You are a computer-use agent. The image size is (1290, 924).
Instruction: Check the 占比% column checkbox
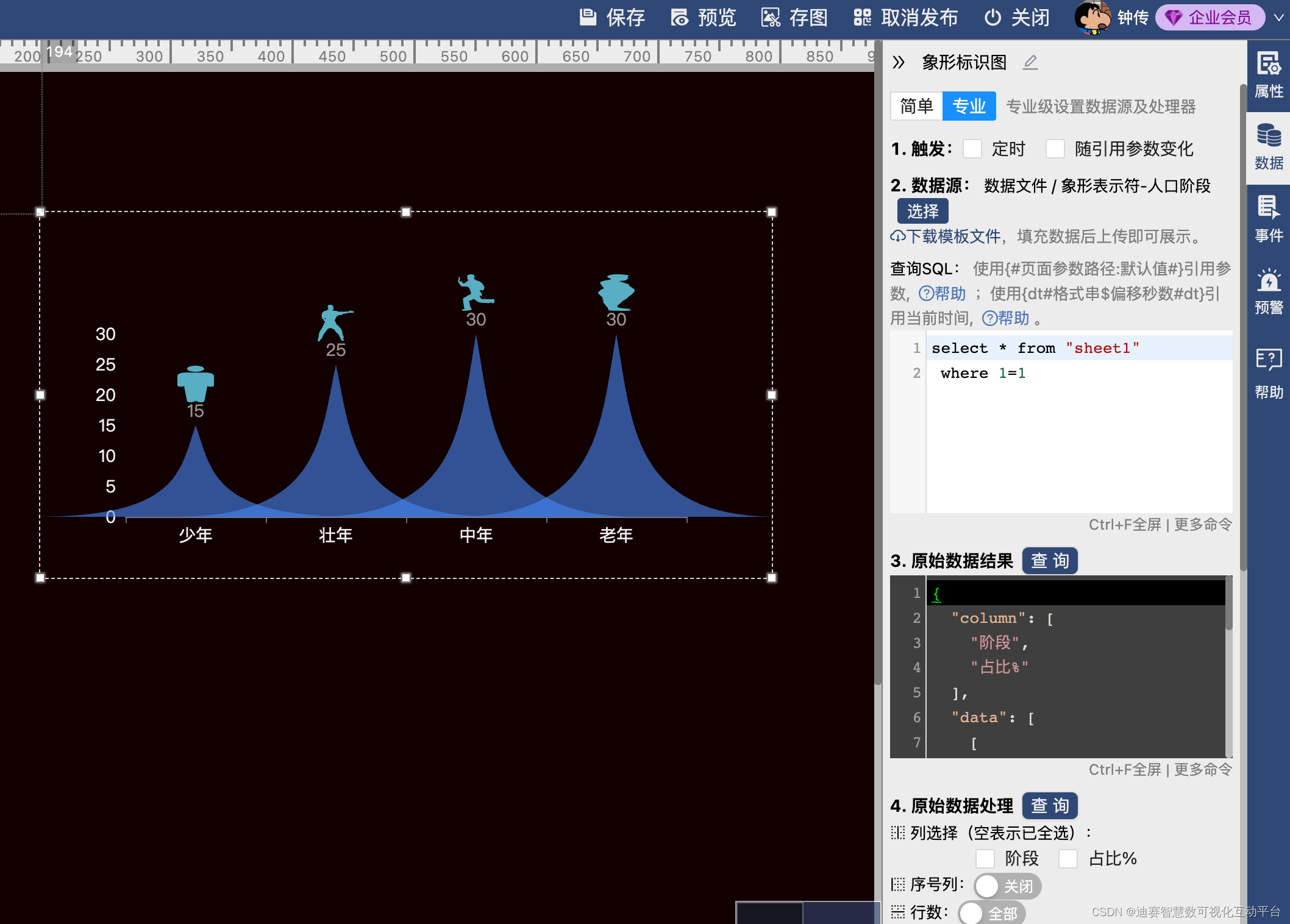pos(1068,859)
